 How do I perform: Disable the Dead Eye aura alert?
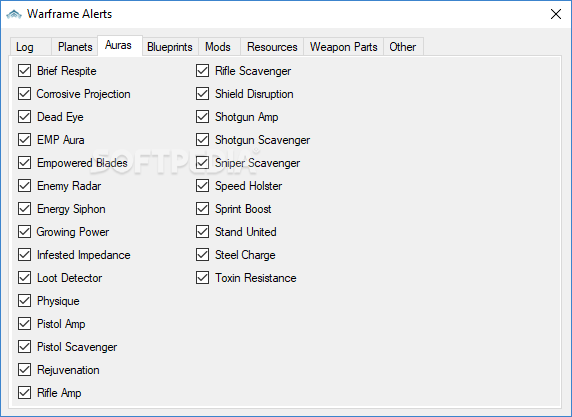[x=24, y=117]
